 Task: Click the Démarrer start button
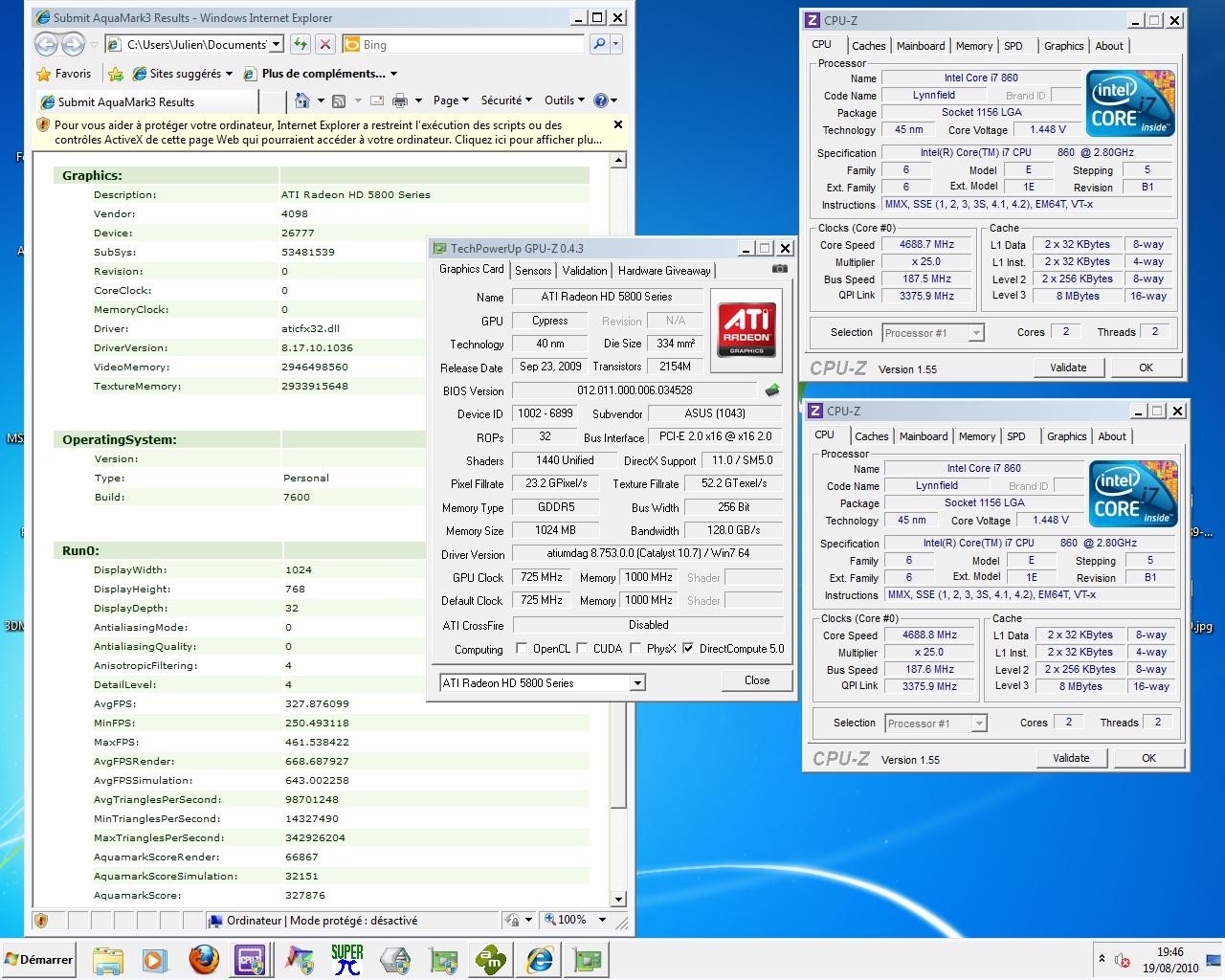tap(38, 960)
